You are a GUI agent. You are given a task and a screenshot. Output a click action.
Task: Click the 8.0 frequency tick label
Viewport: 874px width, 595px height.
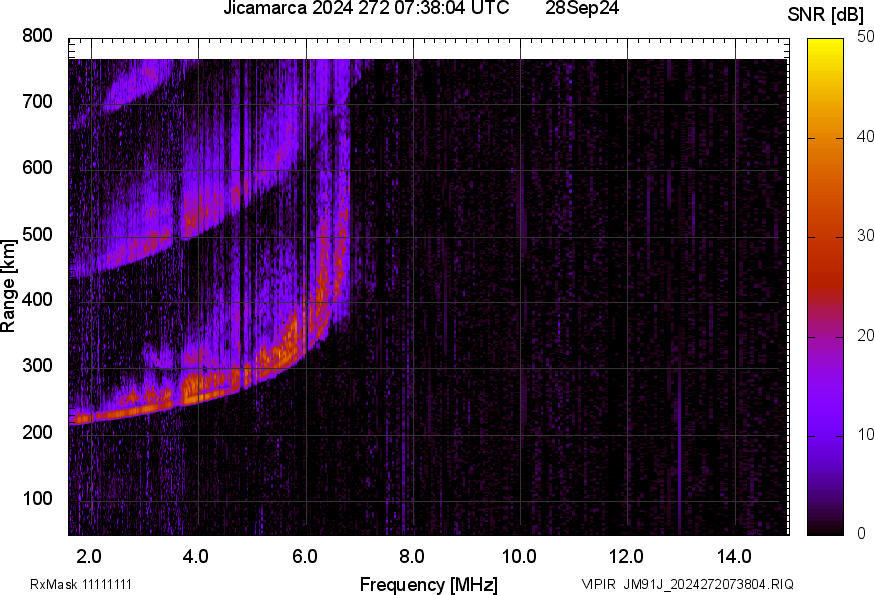click(412, 556)
